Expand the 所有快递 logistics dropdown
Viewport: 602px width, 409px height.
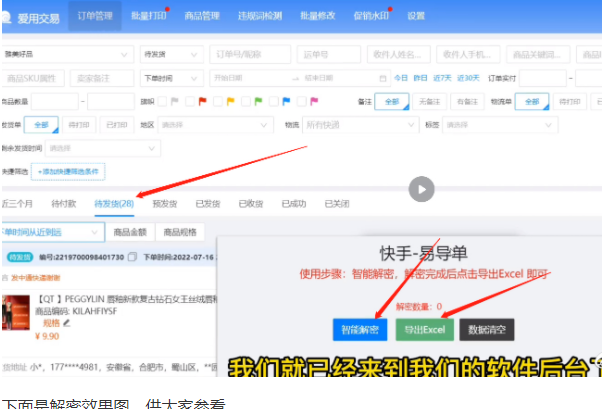pyautogui.click(x=360, y=125)
